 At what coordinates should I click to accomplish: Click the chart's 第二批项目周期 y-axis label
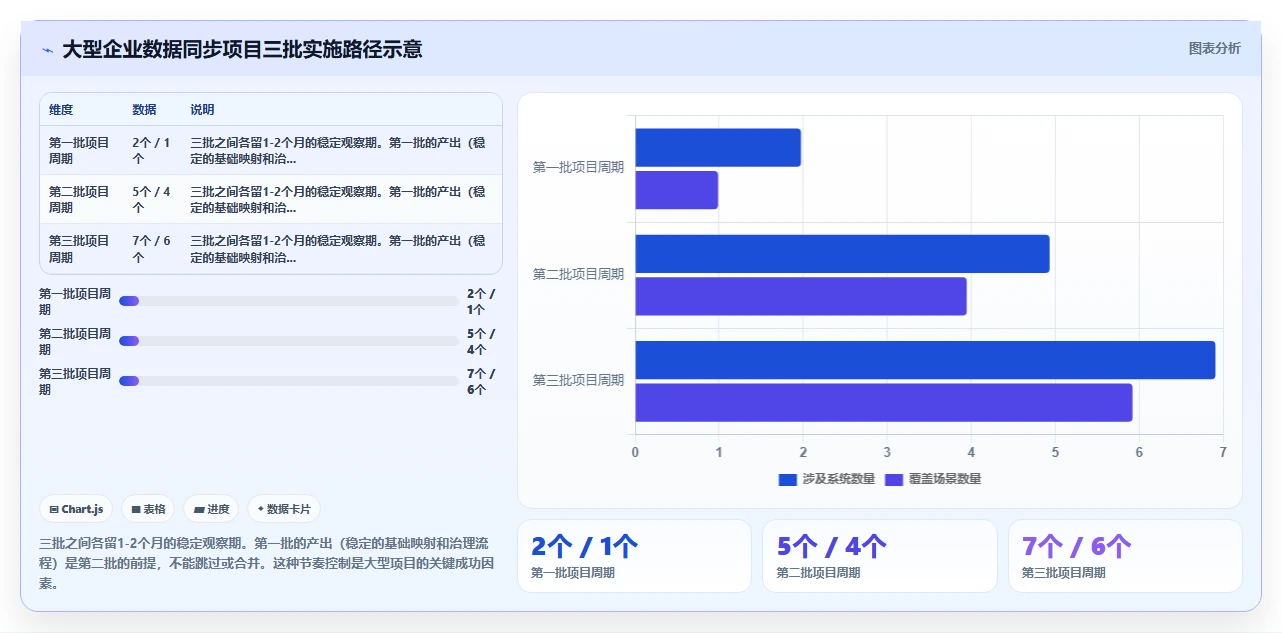coord(578,274)
